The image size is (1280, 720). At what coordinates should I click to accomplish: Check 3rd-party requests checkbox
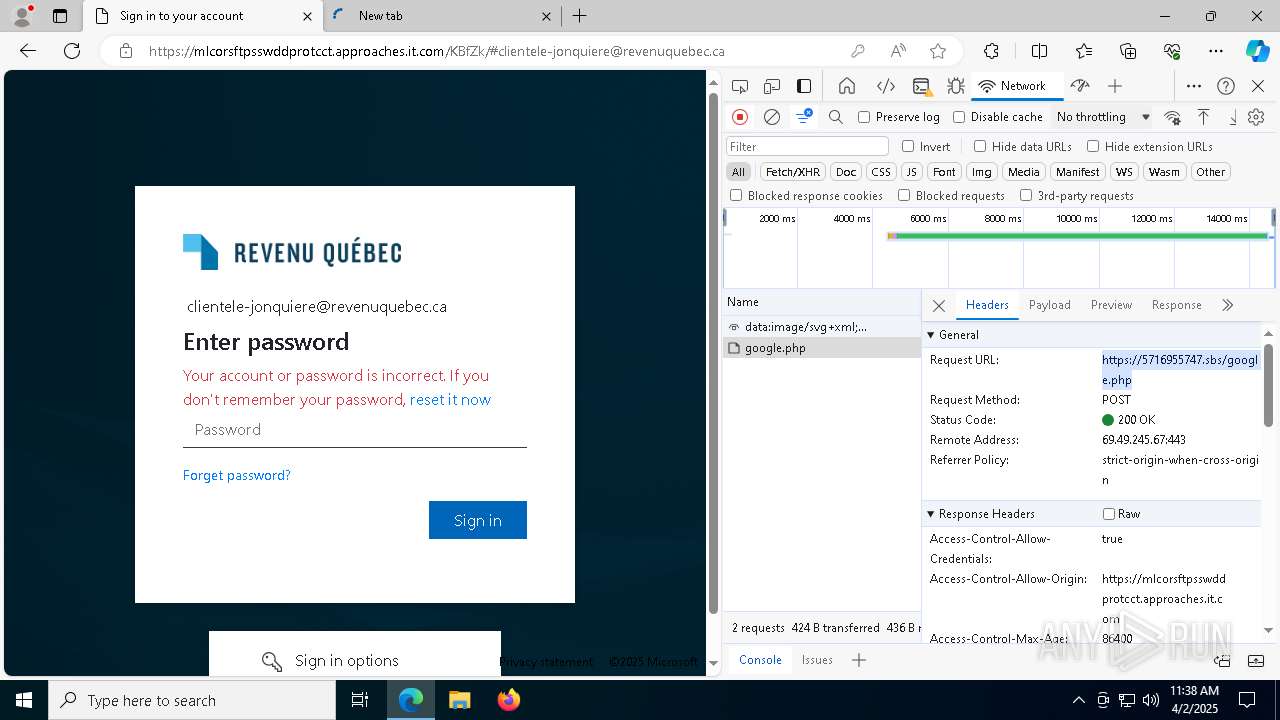click(x=1026, y=195)
